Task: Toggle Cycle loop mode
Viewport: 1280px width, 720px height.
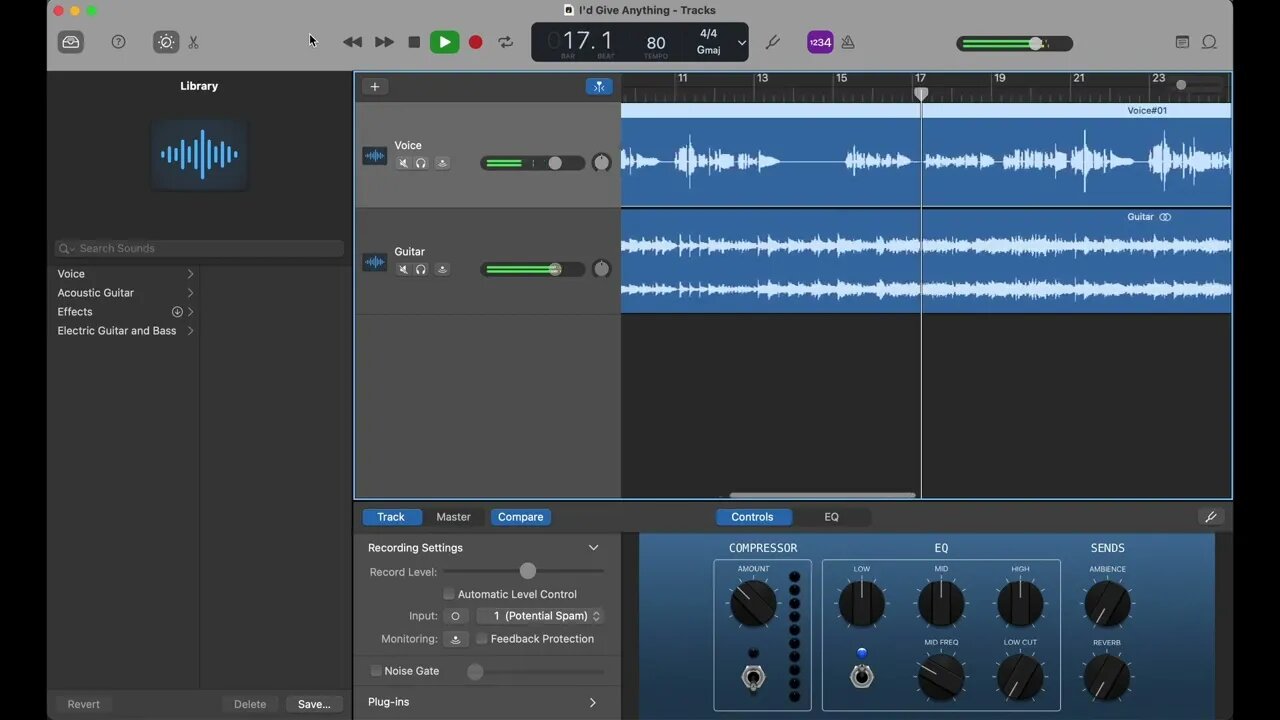Action: pos(506,42)
